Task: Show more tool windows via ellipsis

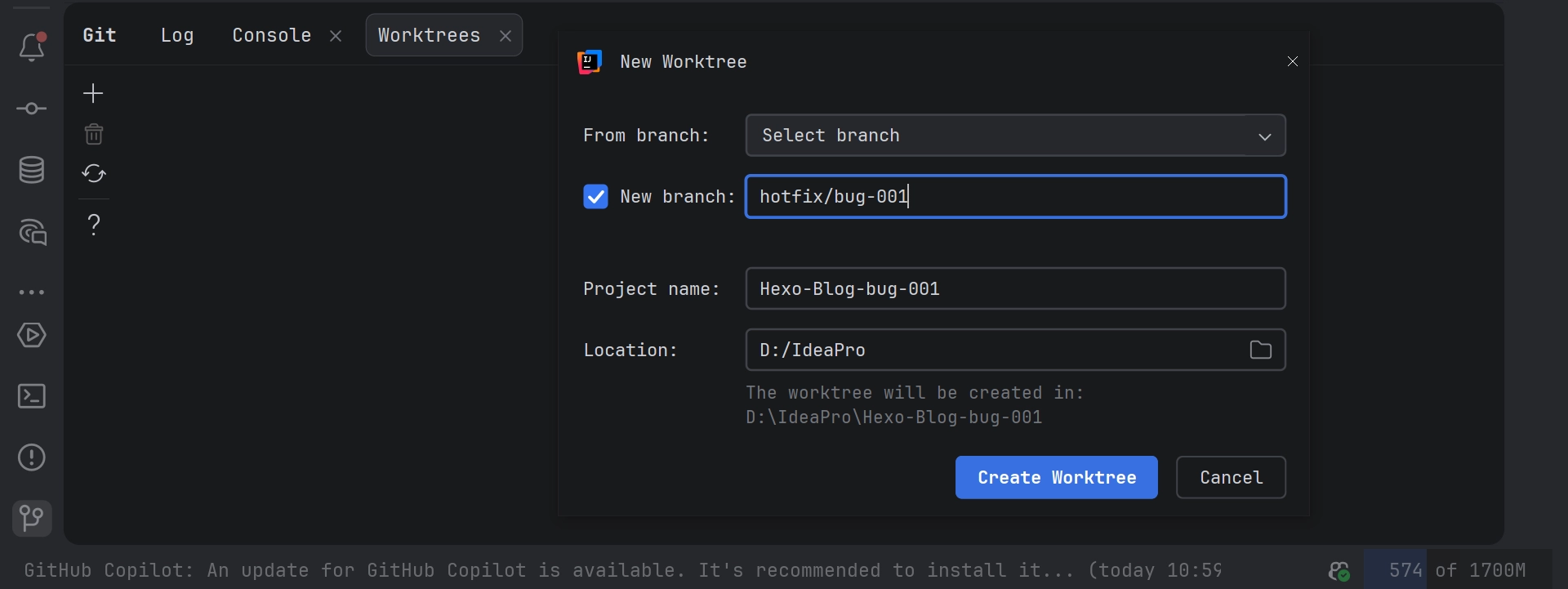Action: tap(32, 292)
